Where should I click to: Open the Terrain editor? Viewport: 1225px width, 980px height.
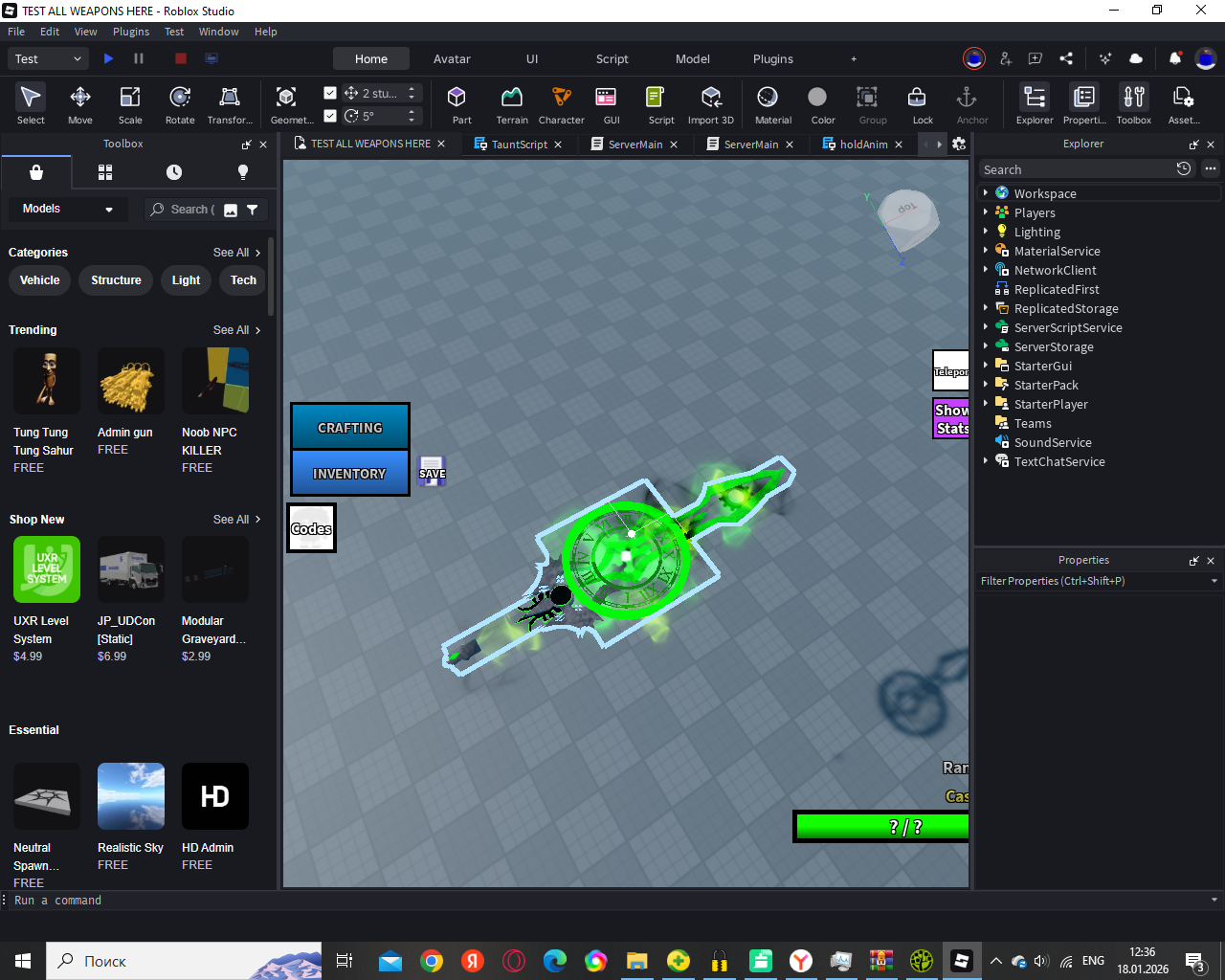click(512, 103)
